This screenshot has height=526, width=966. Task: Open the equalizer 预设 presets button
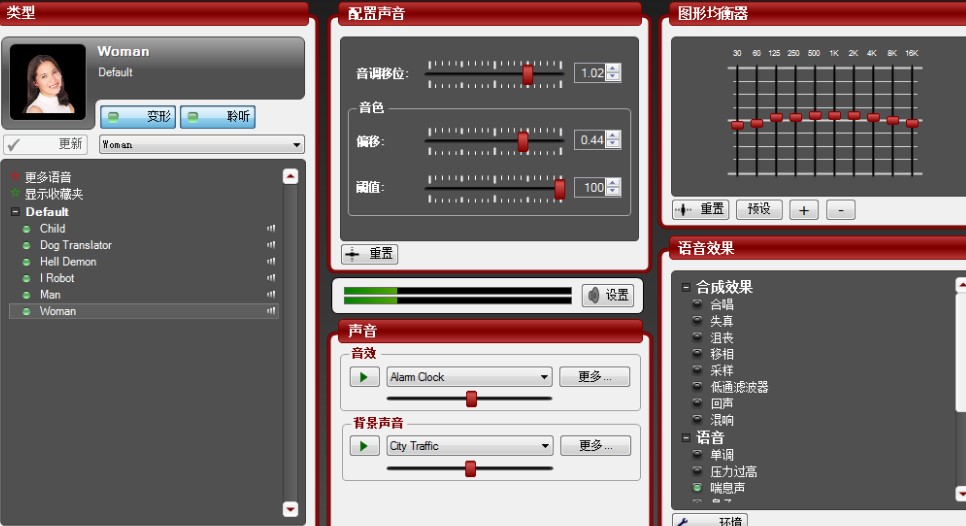point(759,209)
